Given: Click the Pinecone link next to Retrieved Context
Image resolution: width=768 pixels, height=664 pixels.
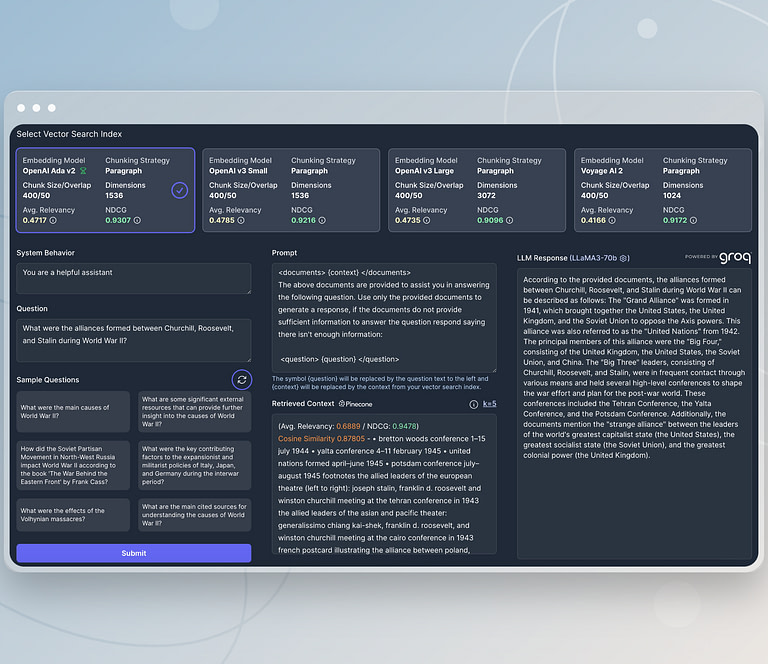Looking at the screenshot, I should (356, 404).
